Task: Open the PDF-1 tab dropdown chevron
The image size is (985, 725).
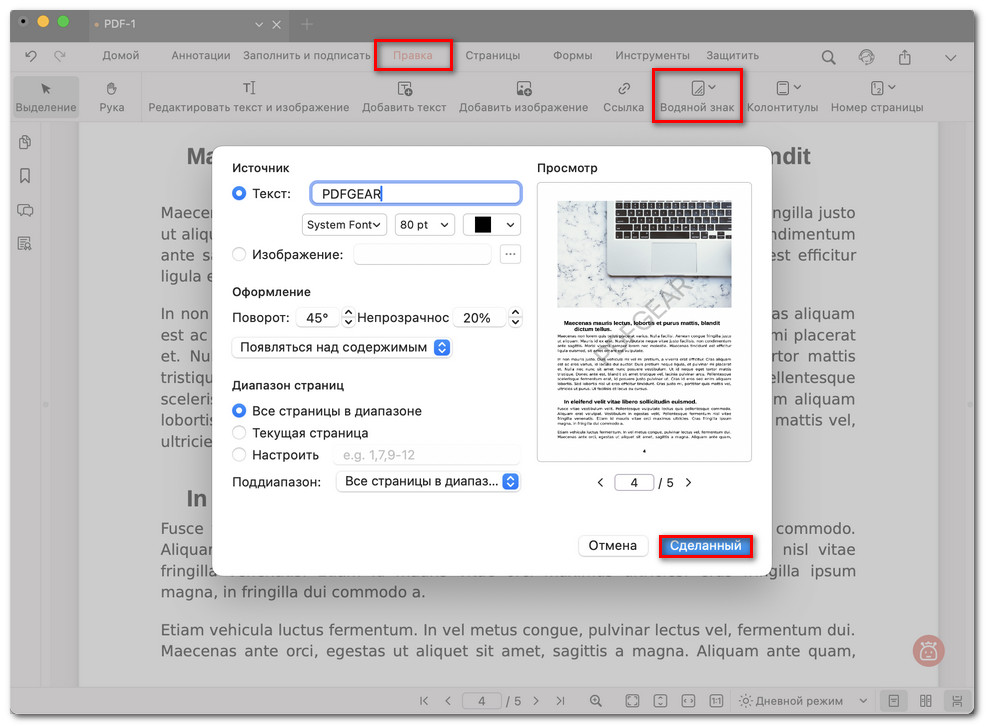Action: [259, 25]
